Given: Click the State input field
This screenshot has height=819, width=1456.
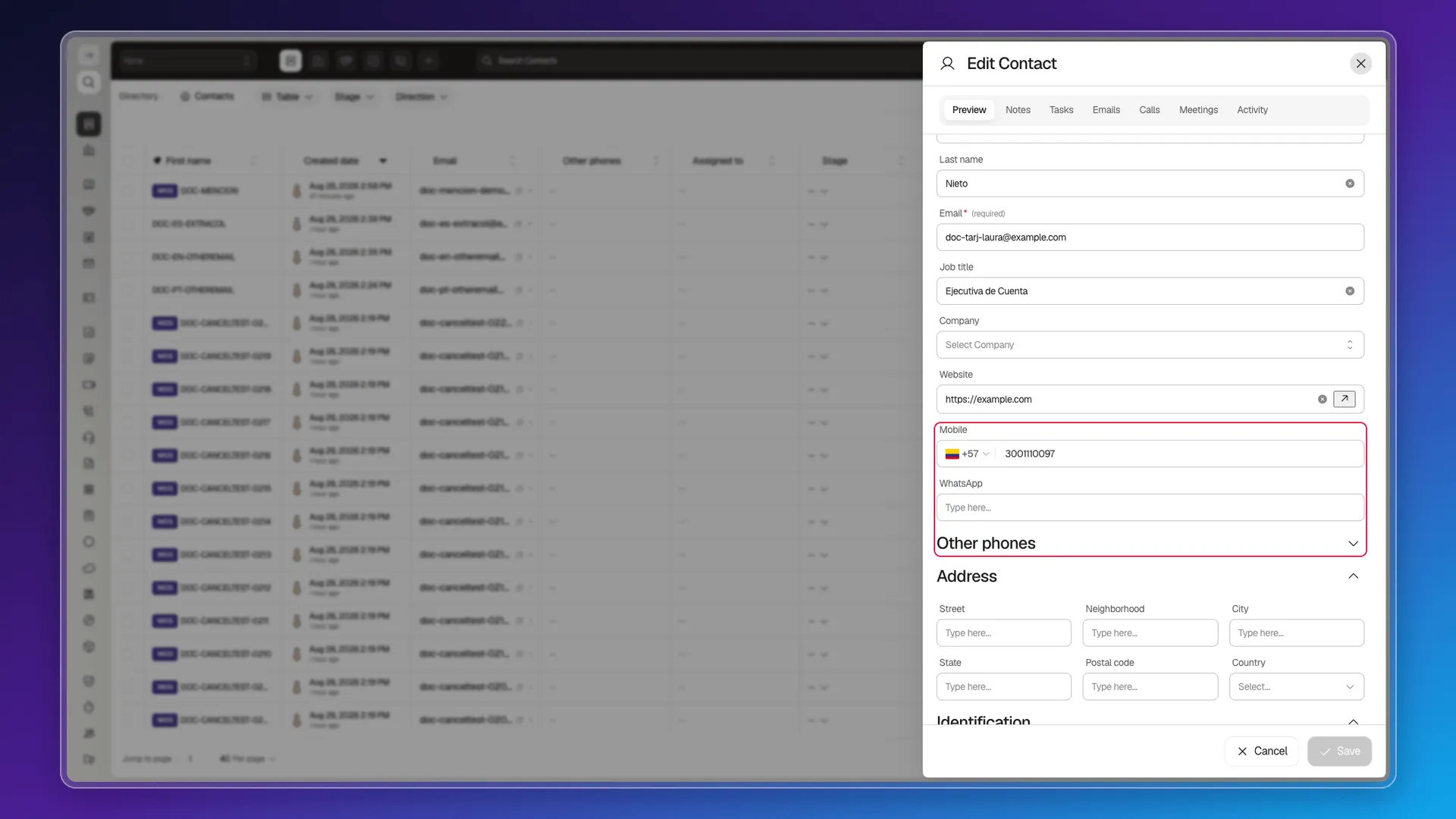Looking at the screenshot, I should coord(1003,687).
